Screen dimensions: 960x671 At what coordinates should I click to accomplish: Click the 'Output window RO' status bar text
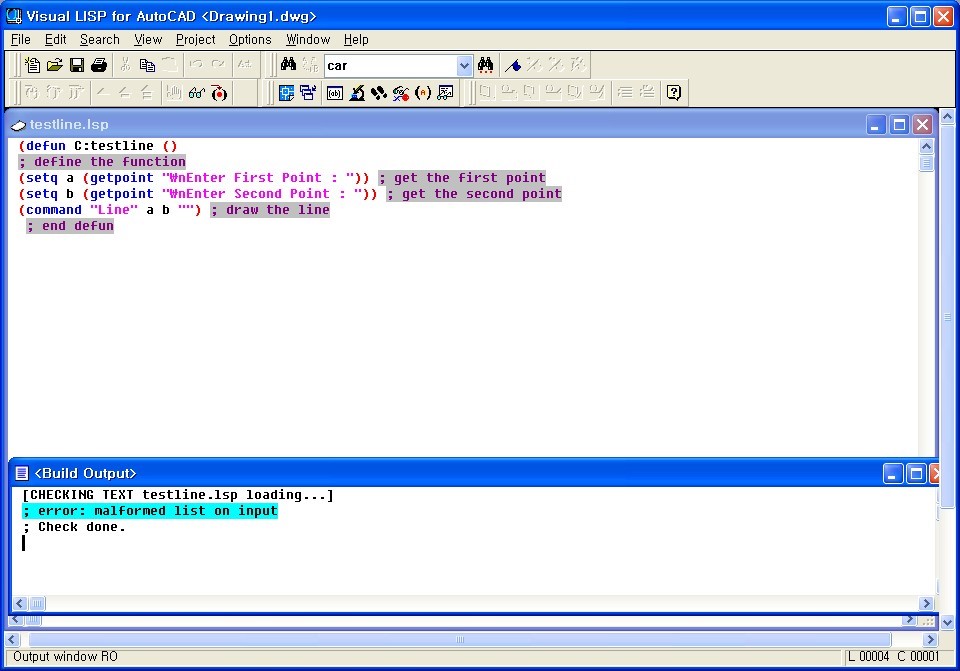pos(66,657)
